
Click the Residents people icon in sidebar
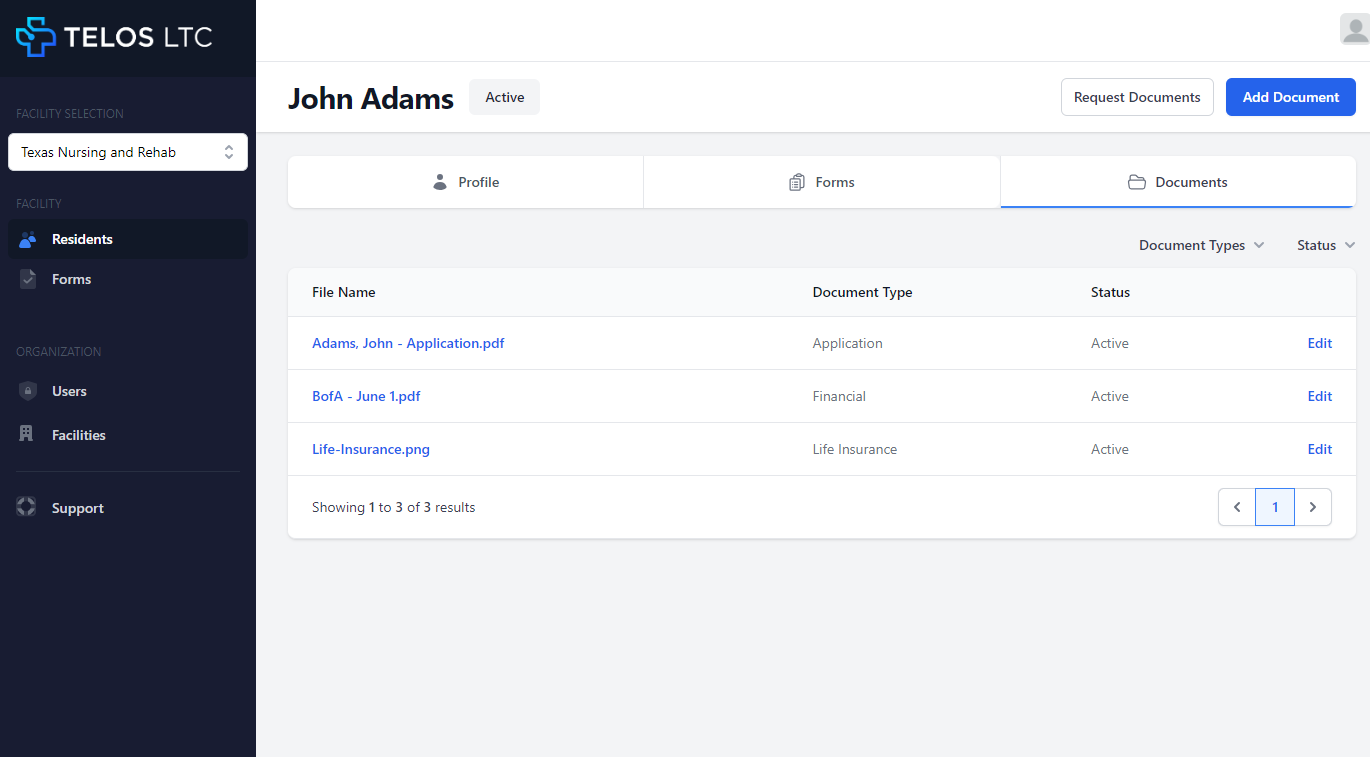[28, 239]
